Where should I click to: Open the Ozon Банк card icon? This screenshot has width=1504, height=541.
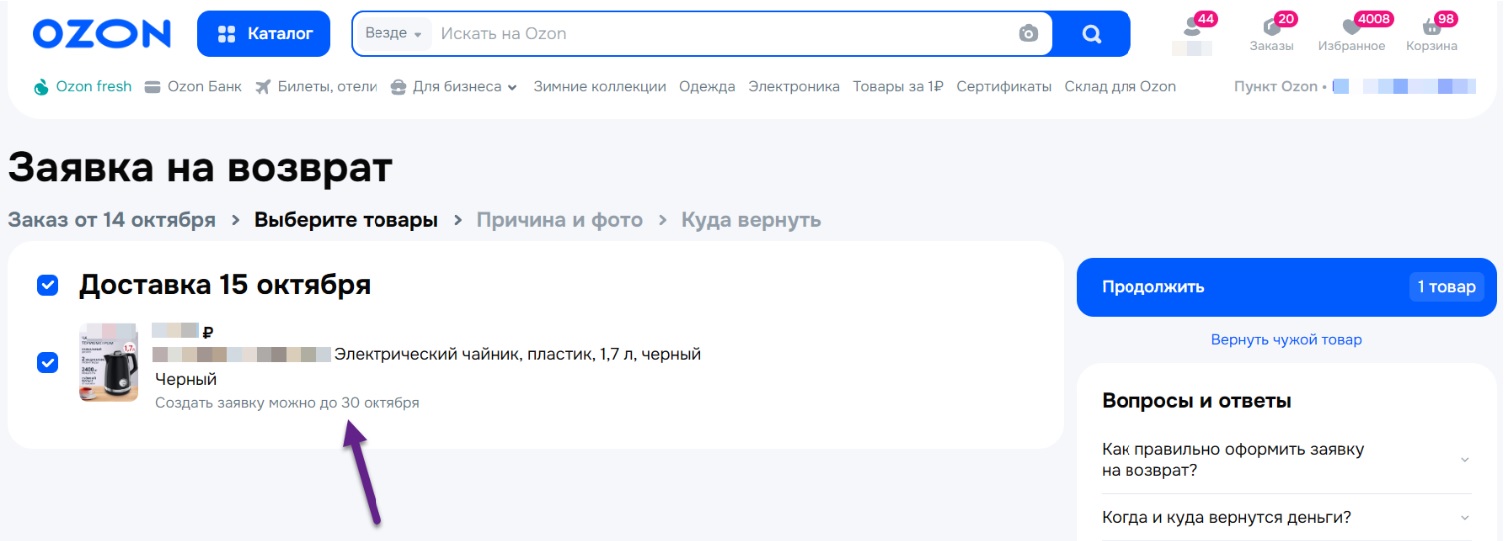coord(153,88)
